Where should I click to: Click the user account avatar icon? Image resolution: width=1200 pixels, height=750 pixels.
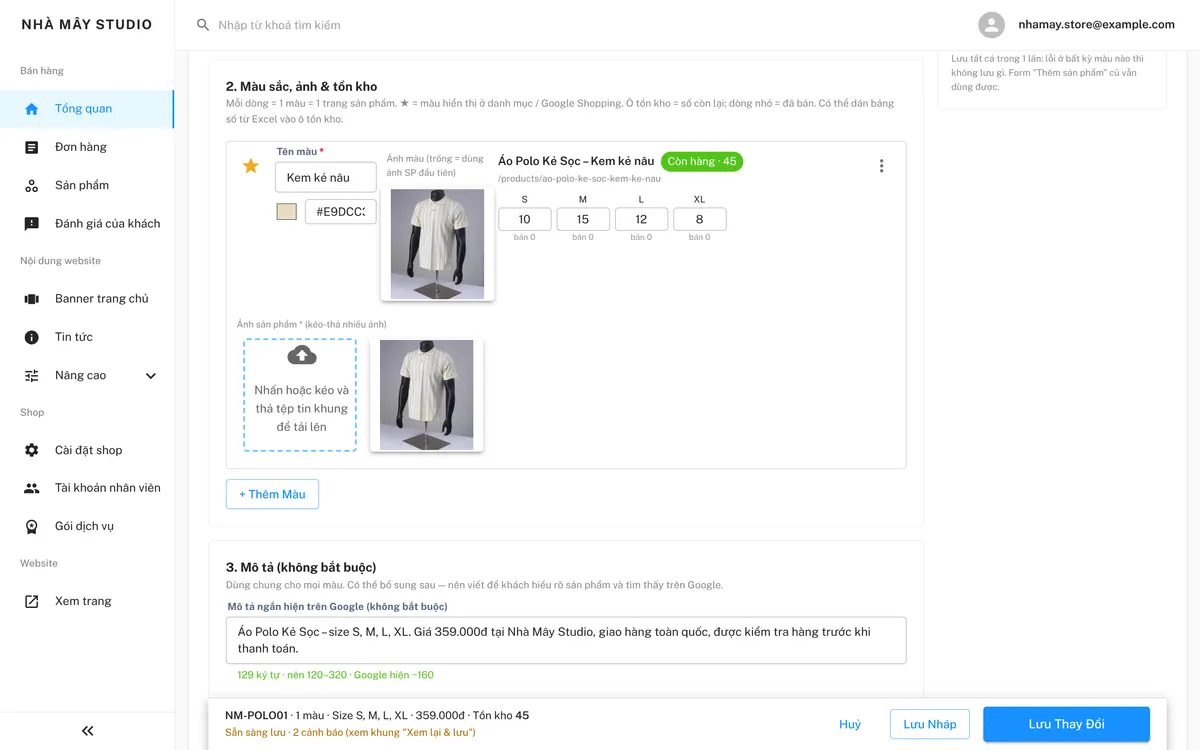click(991, 25)
